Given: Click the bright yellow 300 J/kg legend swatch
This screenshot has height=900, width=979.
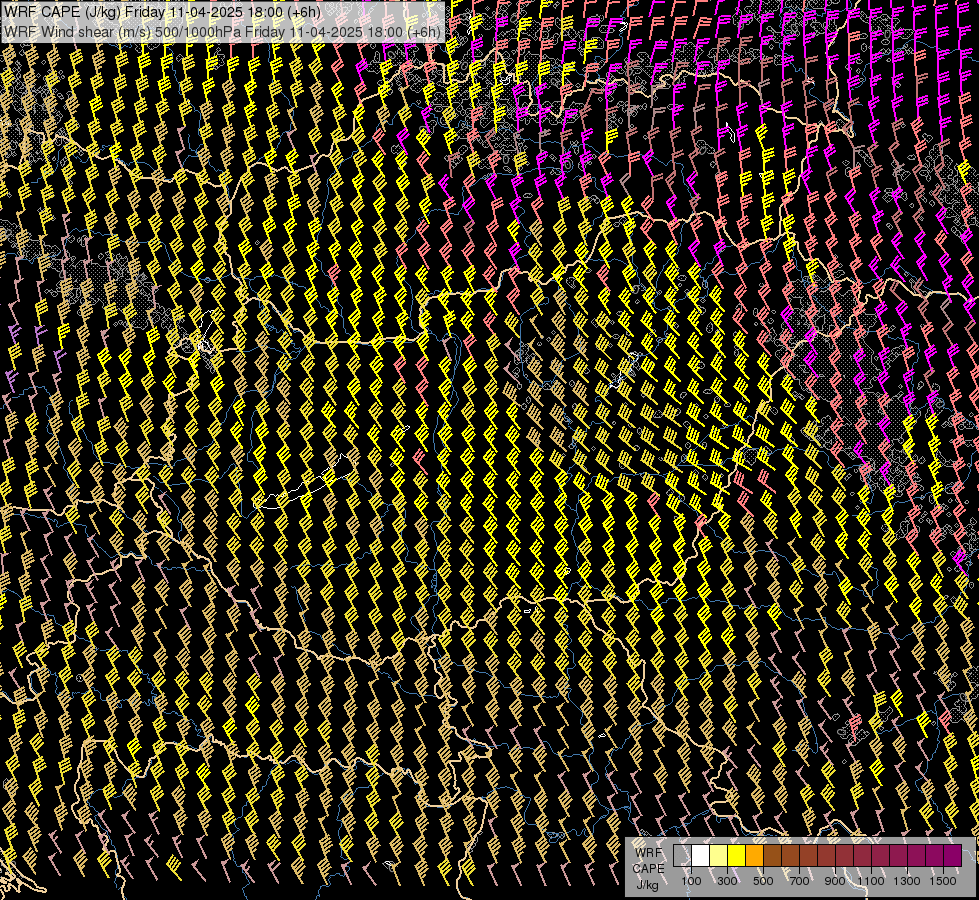Looking at the screenshot, I should (737, 855).
